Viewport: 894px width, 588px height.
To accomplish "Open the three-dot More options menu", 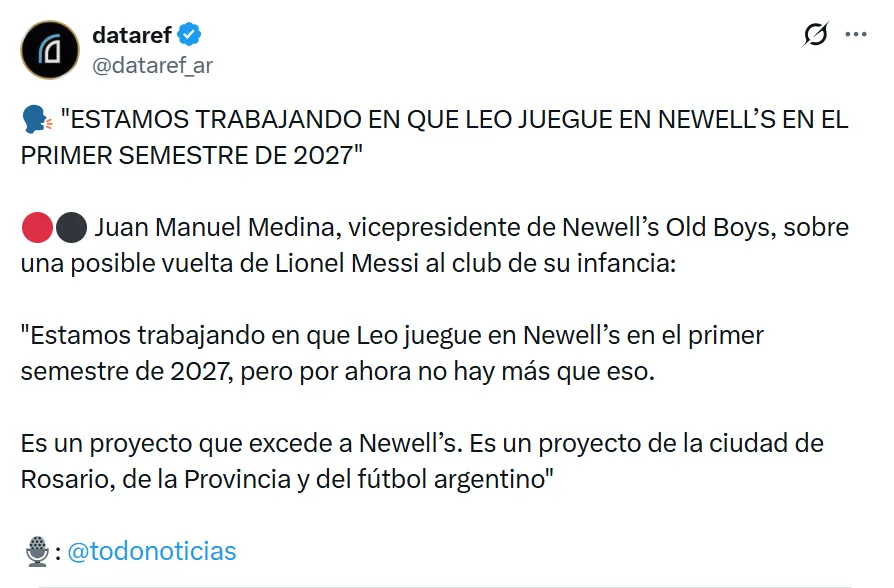I will pos(856,35).
